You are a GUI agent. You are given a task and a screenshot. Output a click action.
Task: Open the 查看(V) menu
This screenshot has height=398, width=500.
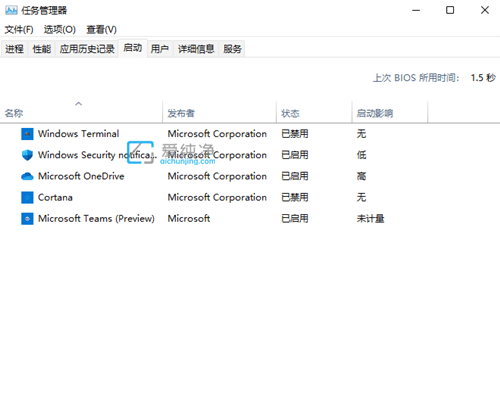coord(101,30)
